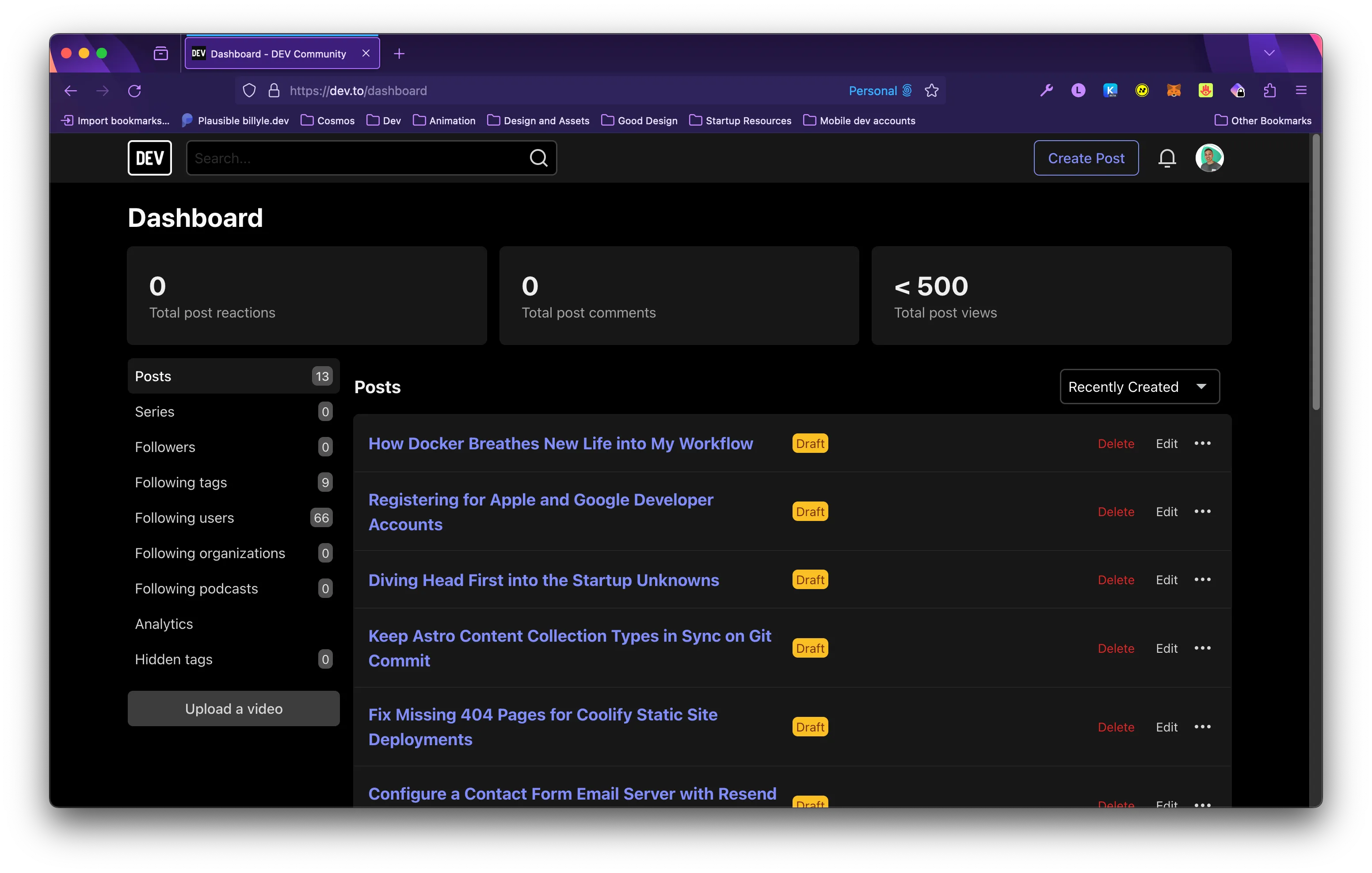Open the notifications bell
The height and width of the screenshot is (873, 1372).
click(1167, 158)
